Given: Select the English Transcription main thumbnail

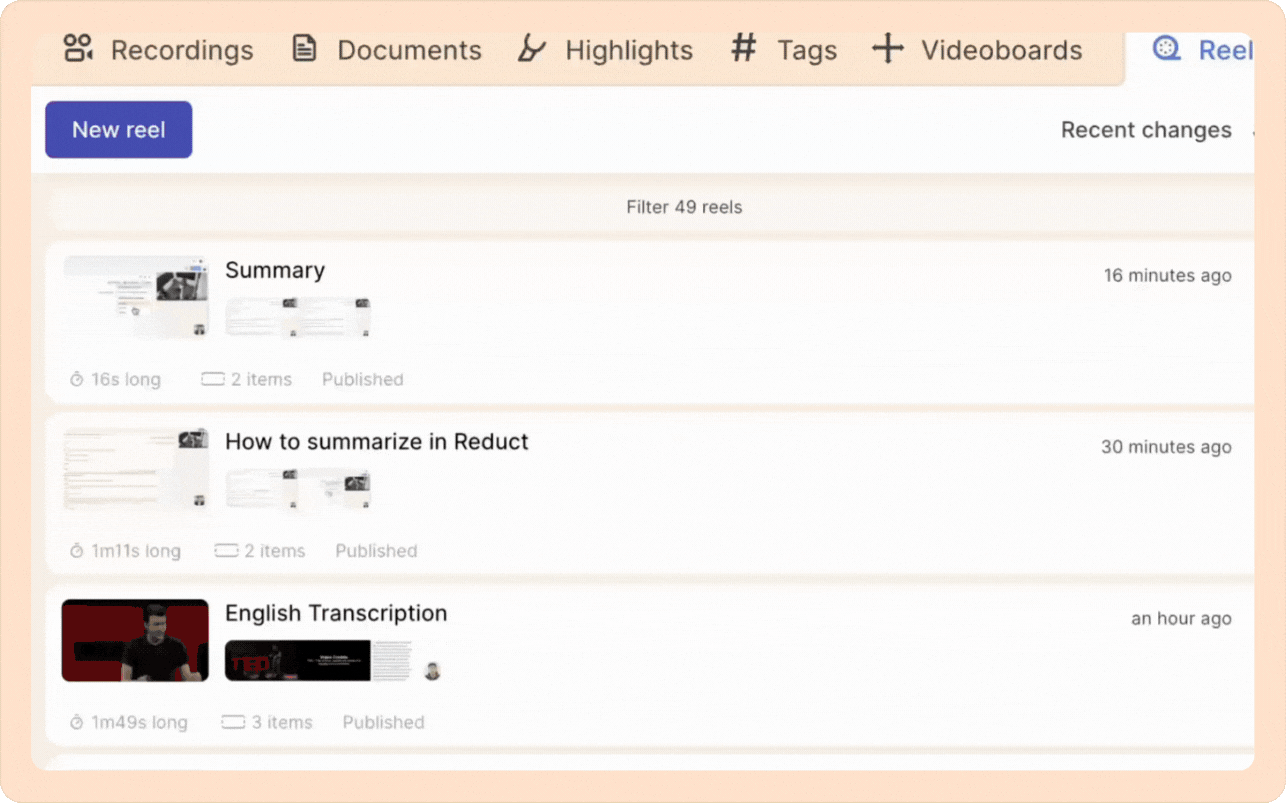Looking at the screenshot, I should click(x=135, y=640).
